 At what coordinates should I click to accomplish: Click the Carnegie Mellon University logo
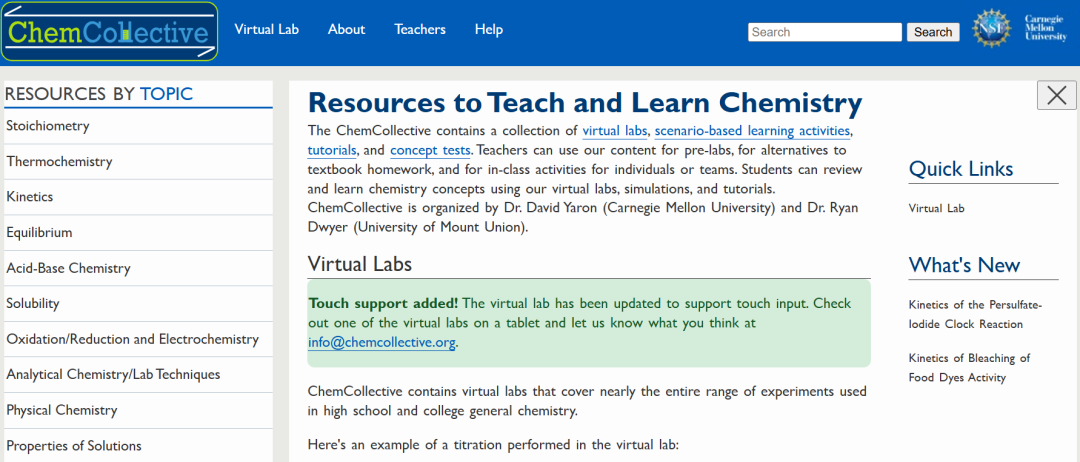1045,29
